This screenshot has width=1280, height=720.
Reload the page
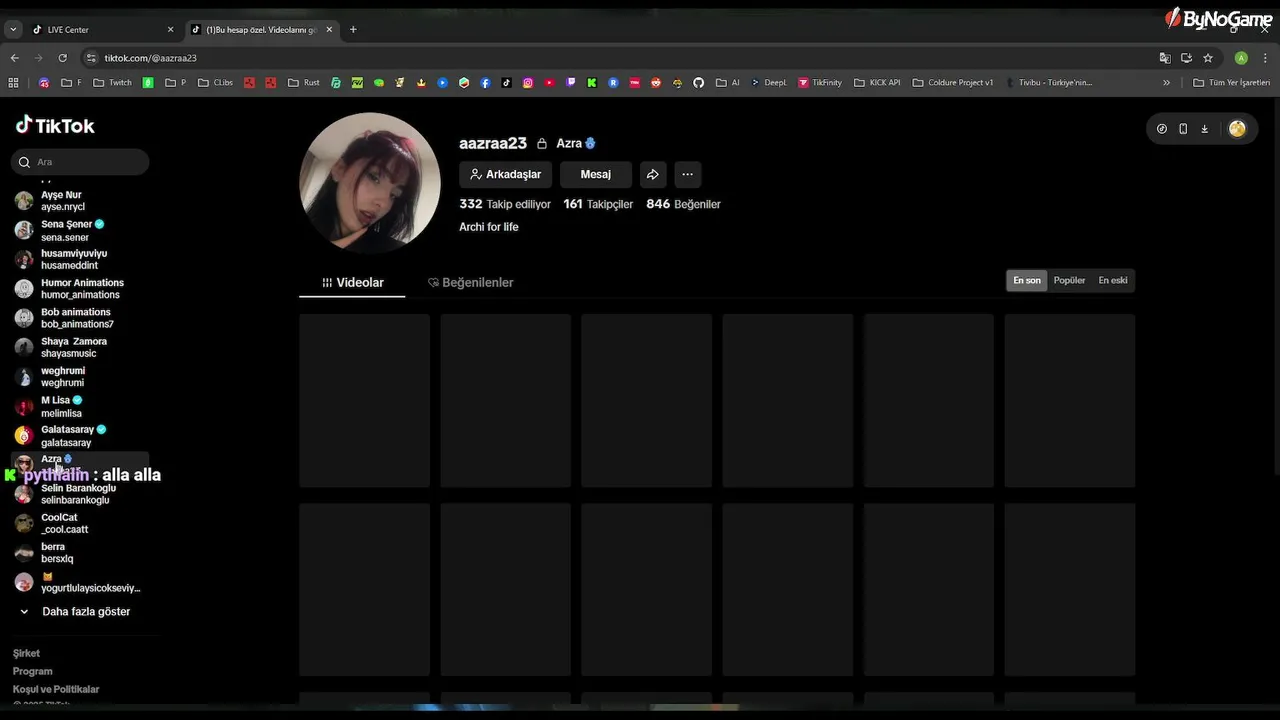click(62, 58)
